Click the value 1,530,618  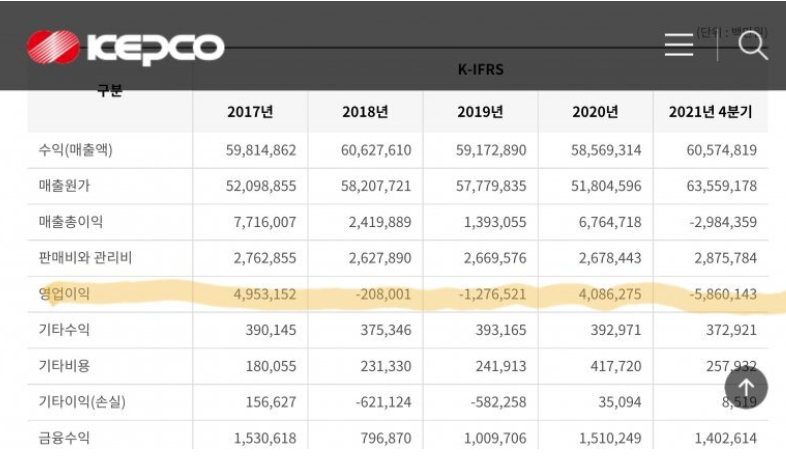265,438
